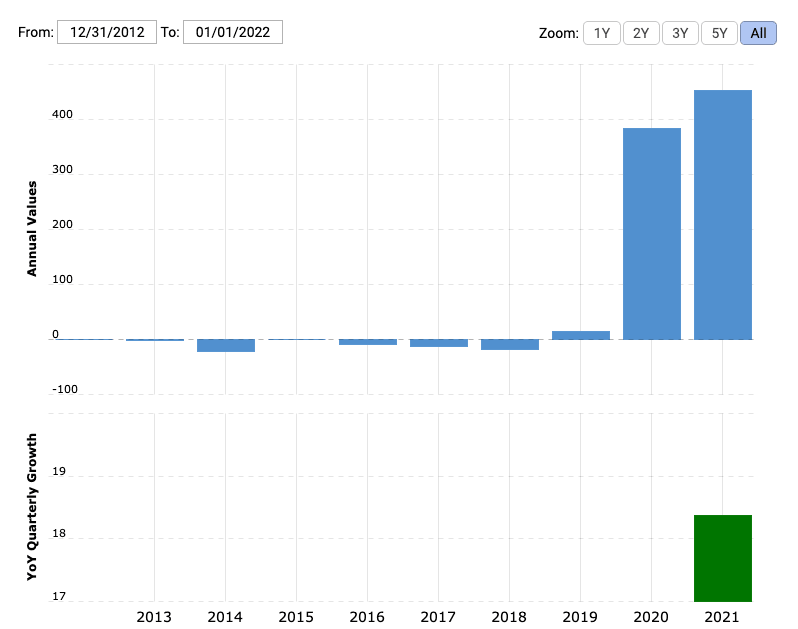Viewport: 798px width, 629px height.
Task: Select the All zoom button
Action: (758, 33)
